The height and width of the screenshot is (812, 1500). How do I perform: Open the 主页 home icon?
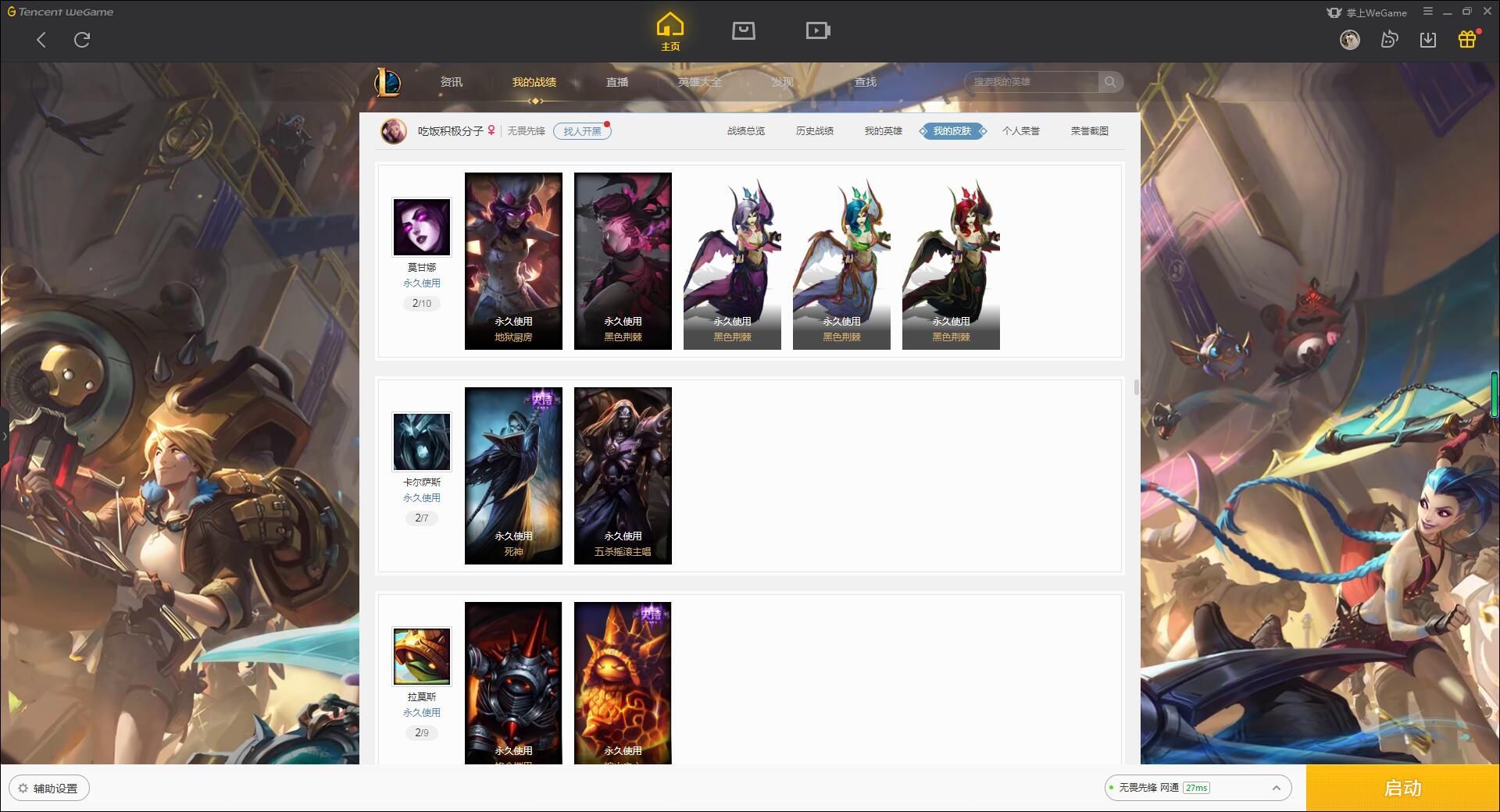tap(670, 32)
